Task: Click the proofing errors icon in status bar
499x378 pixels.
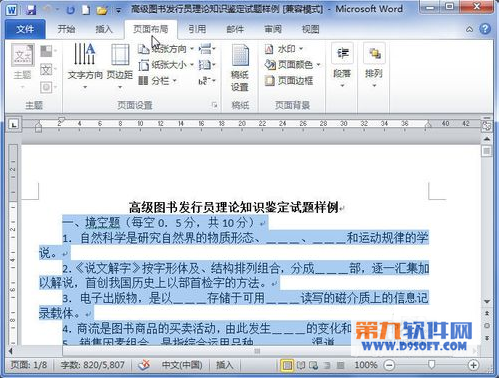Action: (x=144, y=365)
